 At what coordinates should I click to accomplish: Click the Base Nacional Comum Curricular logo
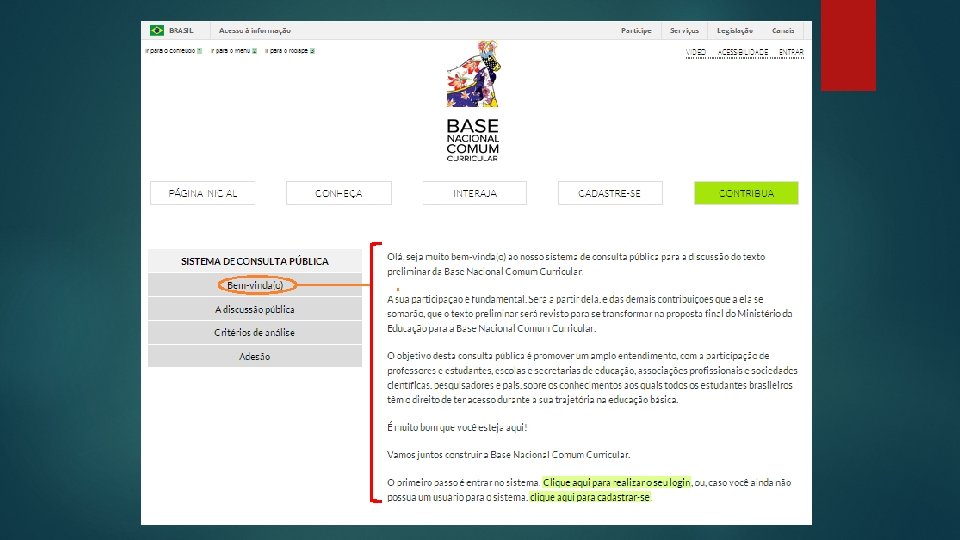472,101
